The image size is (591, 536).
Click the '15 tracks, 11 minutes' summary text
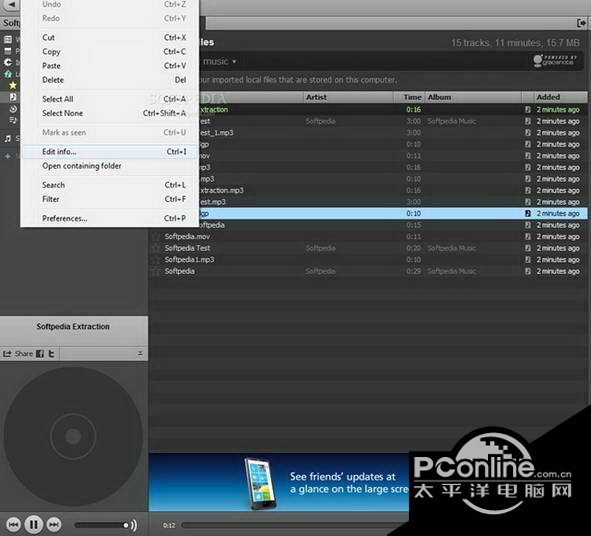click(x=515, y=43)
